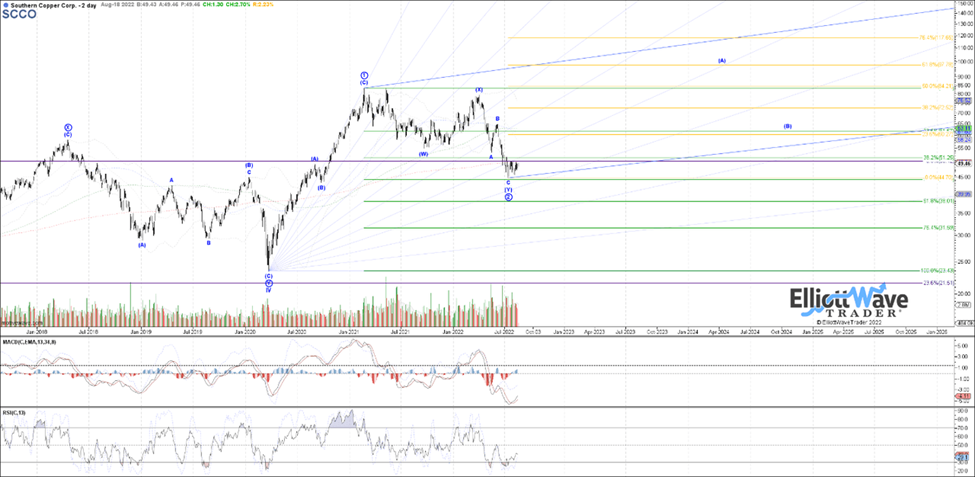
Task: Select the circled wave 2 label at the 2022 low
Action: (508, 196)
